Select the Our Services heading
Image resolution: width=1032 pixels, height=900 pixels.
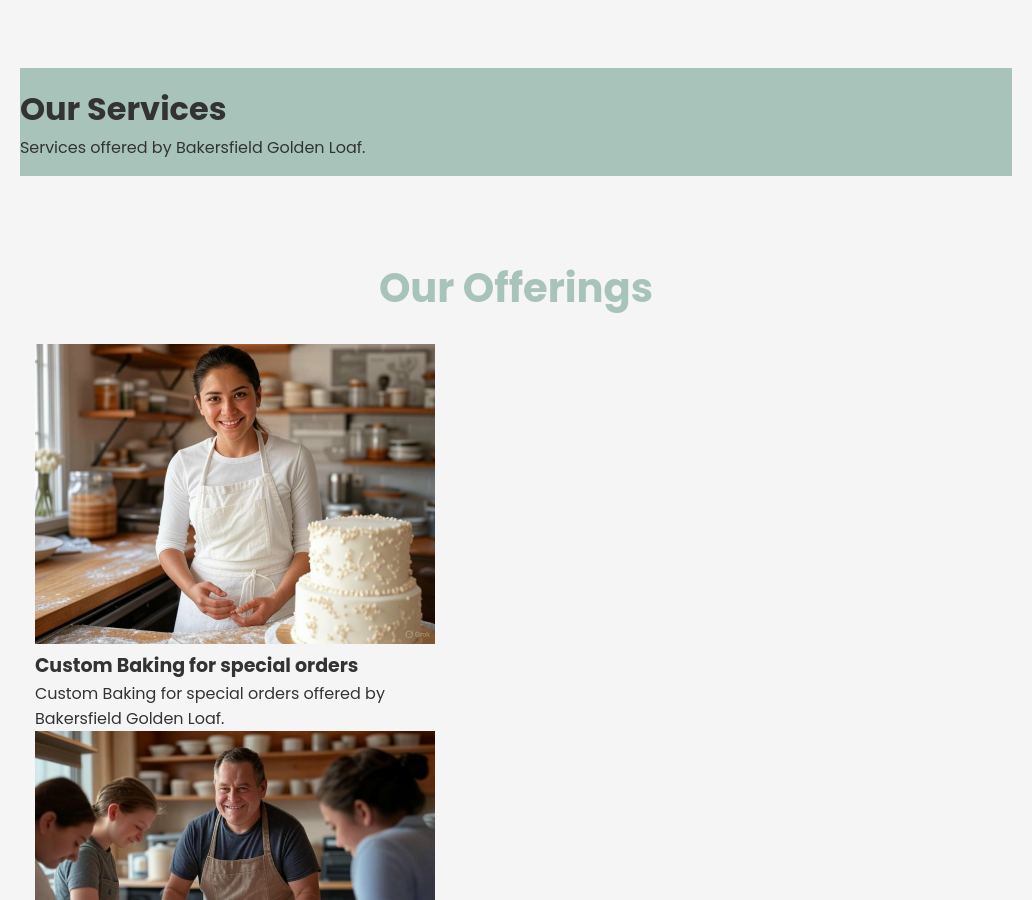(123, 109)
